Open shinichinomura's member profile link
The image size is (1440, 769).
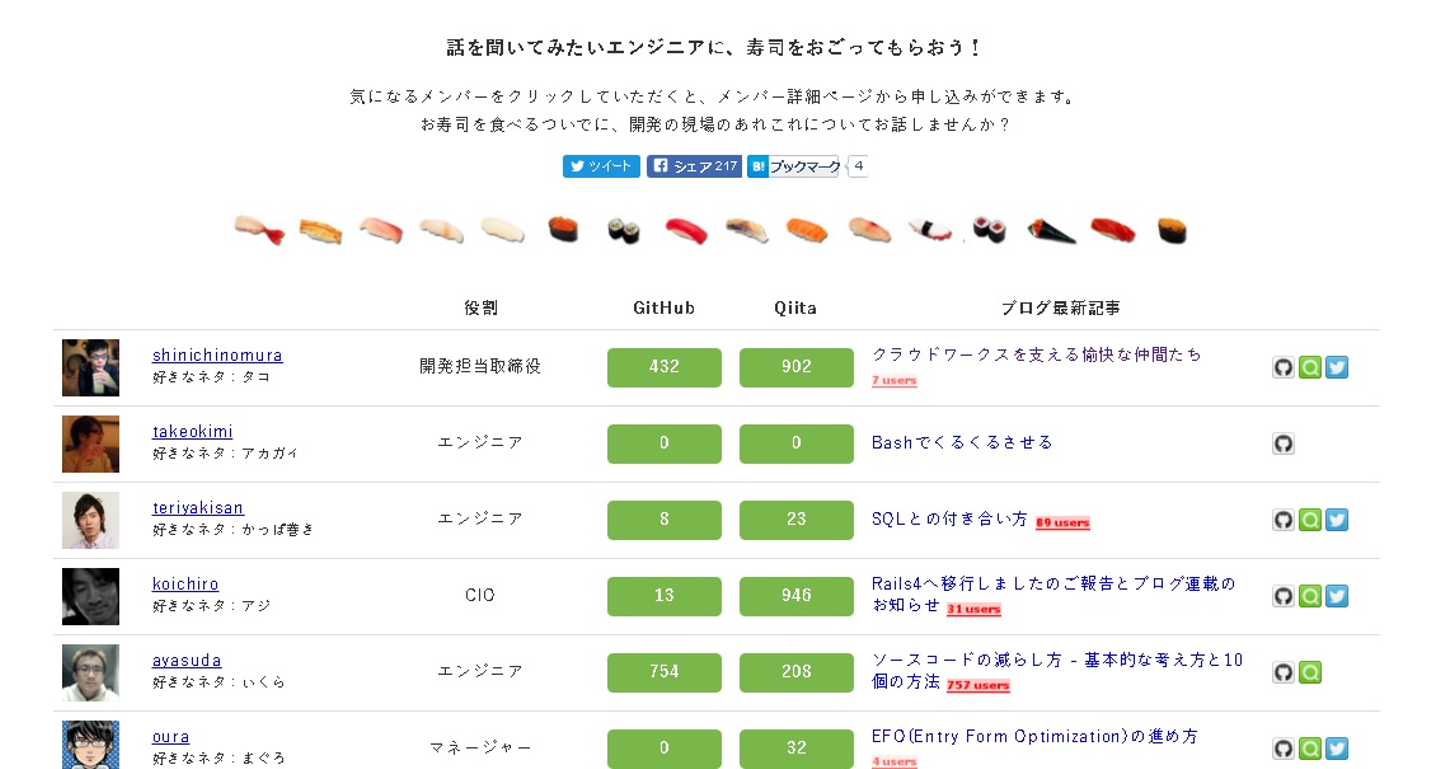[x=217, y=355]
